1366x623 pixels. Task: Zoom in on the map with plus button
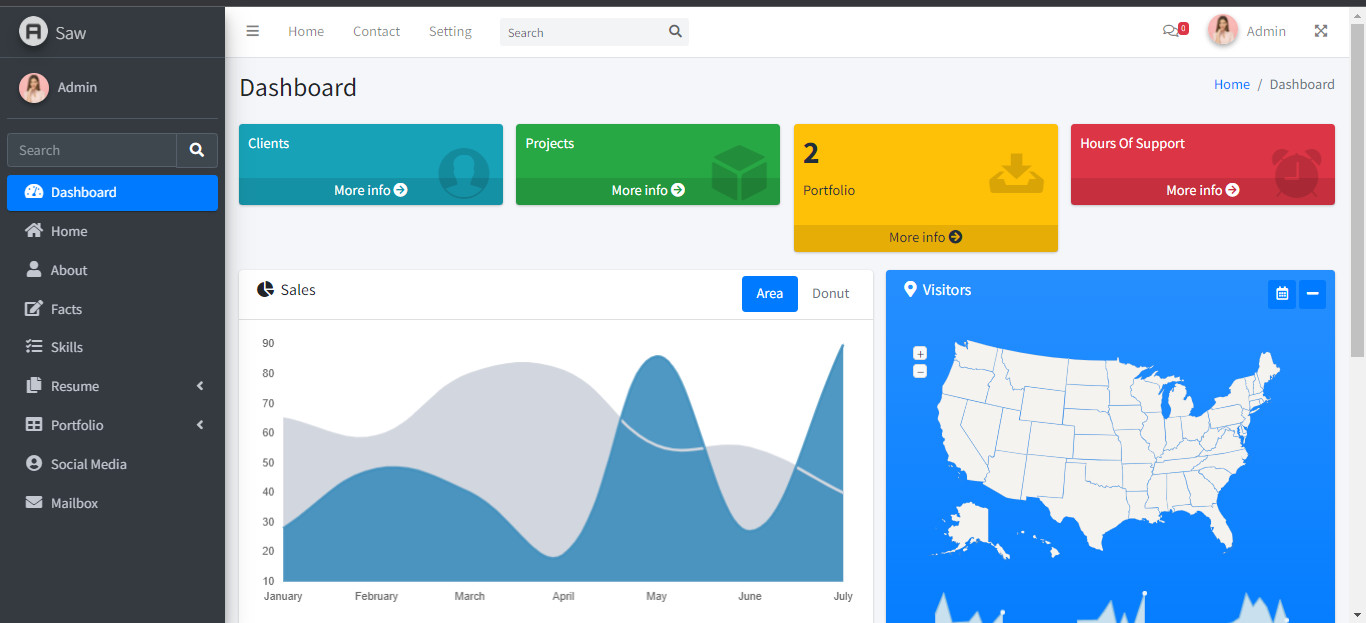click(920, 353)
